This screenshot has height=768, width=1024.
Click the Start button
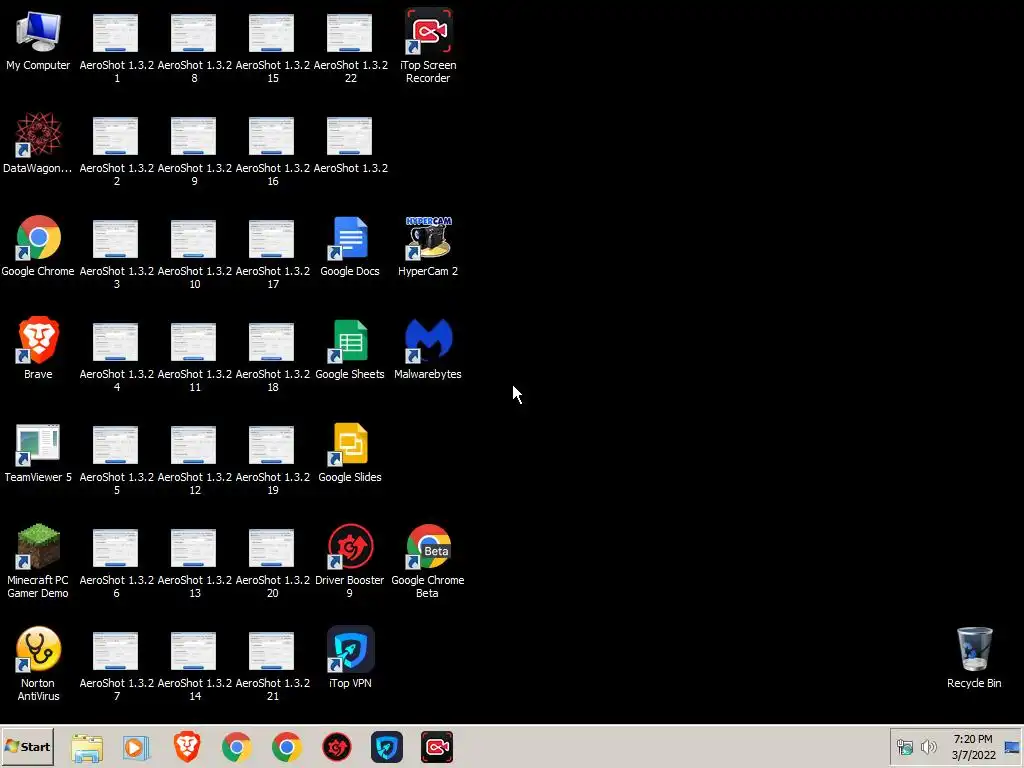click(x=27, y=746)
